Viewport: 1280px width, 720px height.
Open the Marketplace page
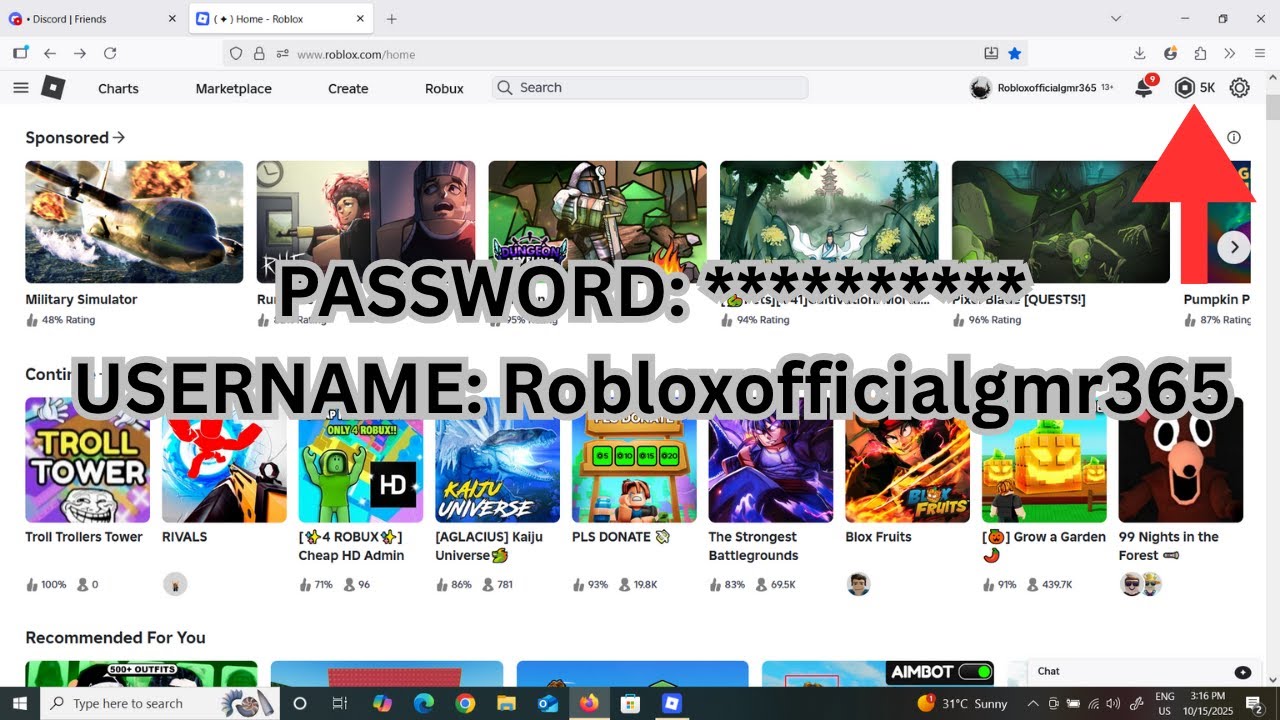coord(233,88)
